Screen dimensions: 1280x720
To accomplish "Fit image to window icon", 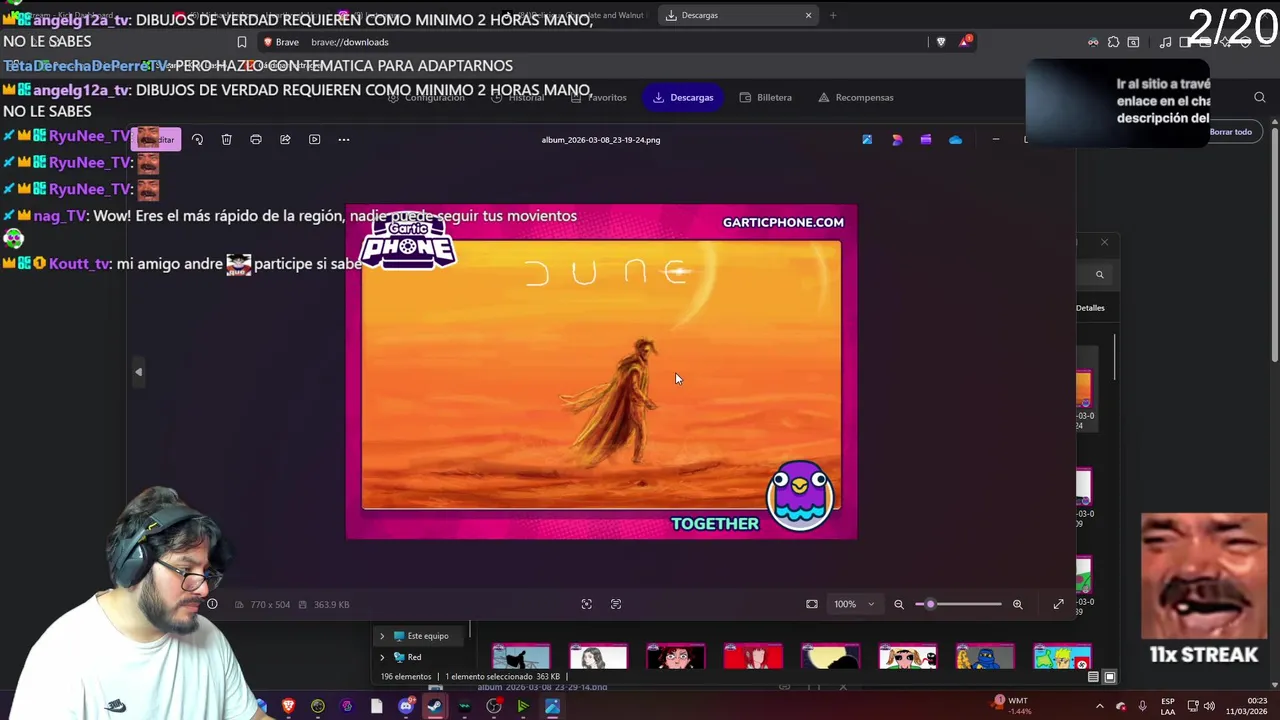I will 812,604.
